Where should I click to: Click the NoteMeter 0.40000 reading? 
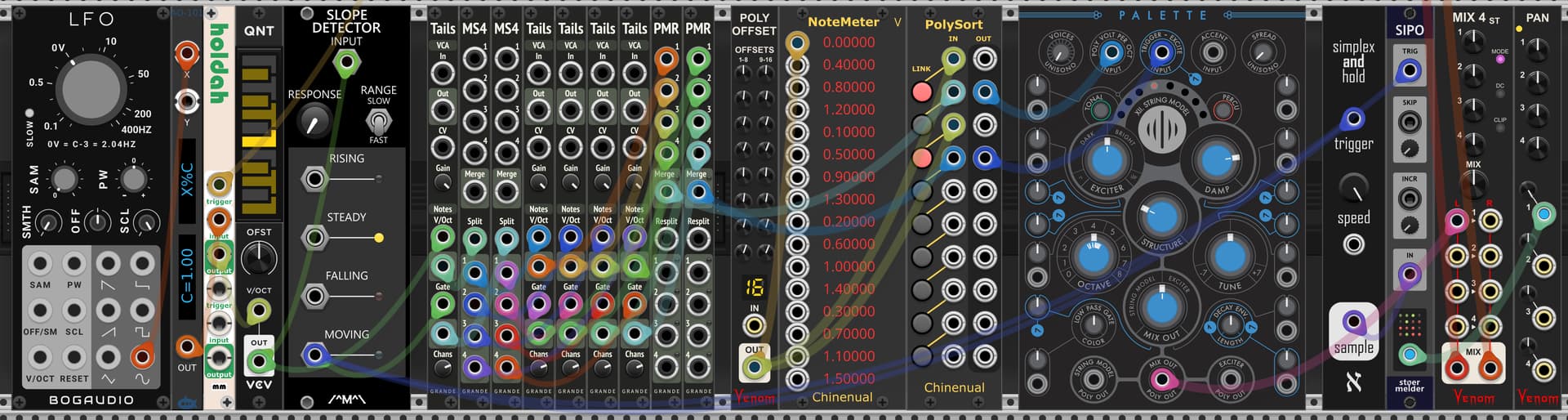click(849, 65)
